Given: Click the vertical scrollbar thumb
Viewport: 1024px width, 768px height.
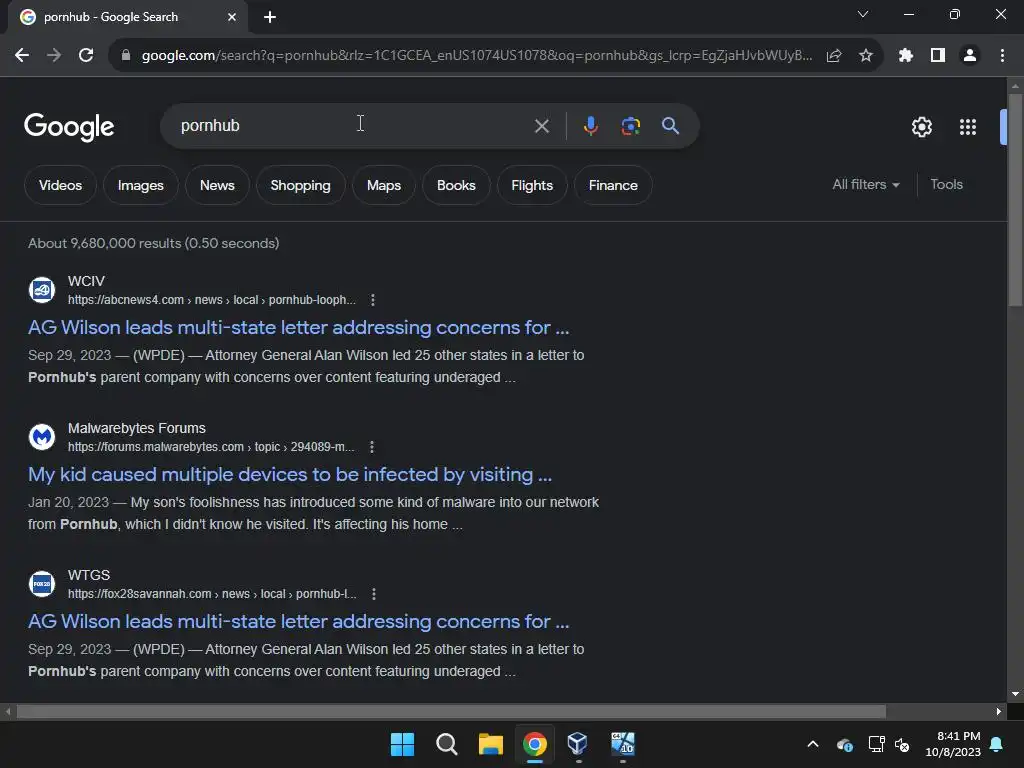Looking at the screenshot, I should (x=1015, y=199).
